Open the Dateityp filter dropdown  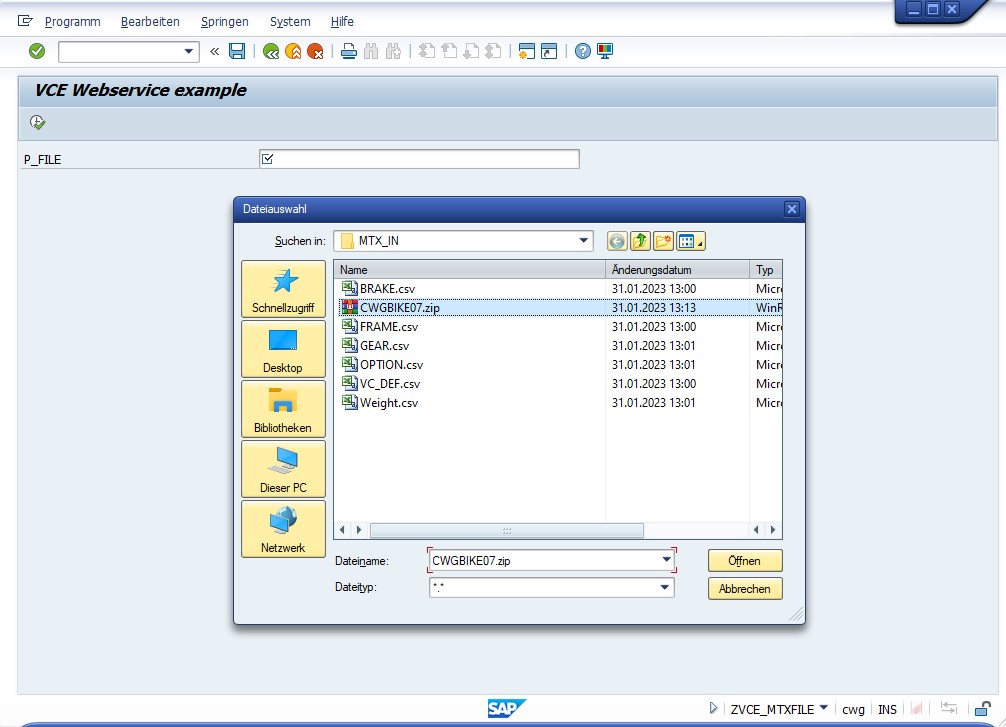664,588
